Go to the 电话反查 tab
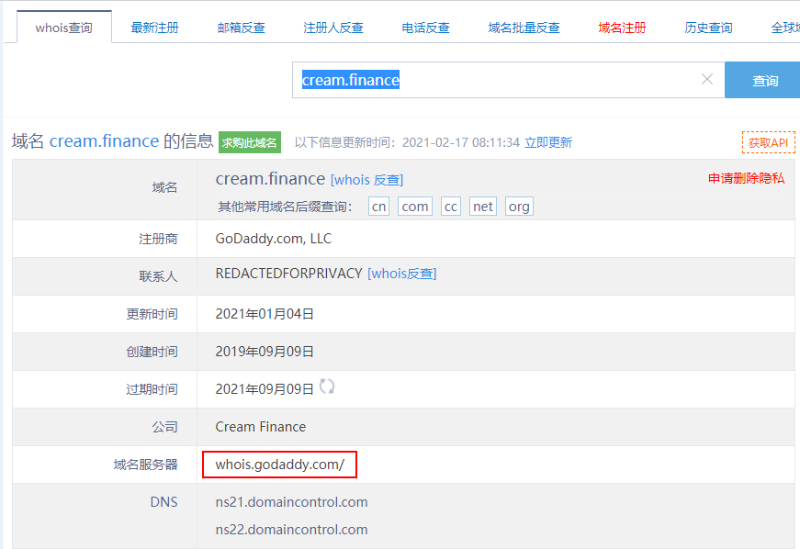The image size is (800, 549). pyautogui.click(x=426, y=28)
